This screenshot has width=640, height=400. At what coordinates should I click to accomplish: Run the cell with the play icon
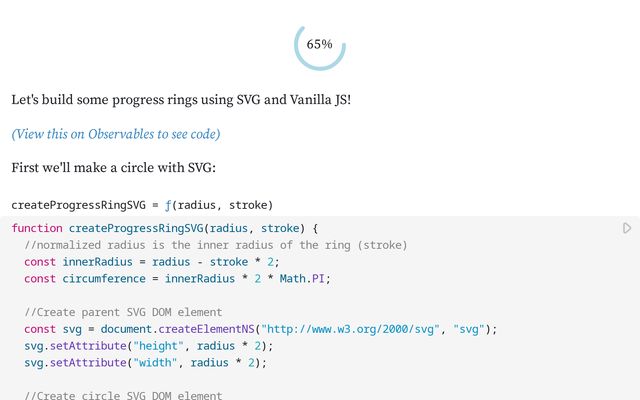(627, 228)
